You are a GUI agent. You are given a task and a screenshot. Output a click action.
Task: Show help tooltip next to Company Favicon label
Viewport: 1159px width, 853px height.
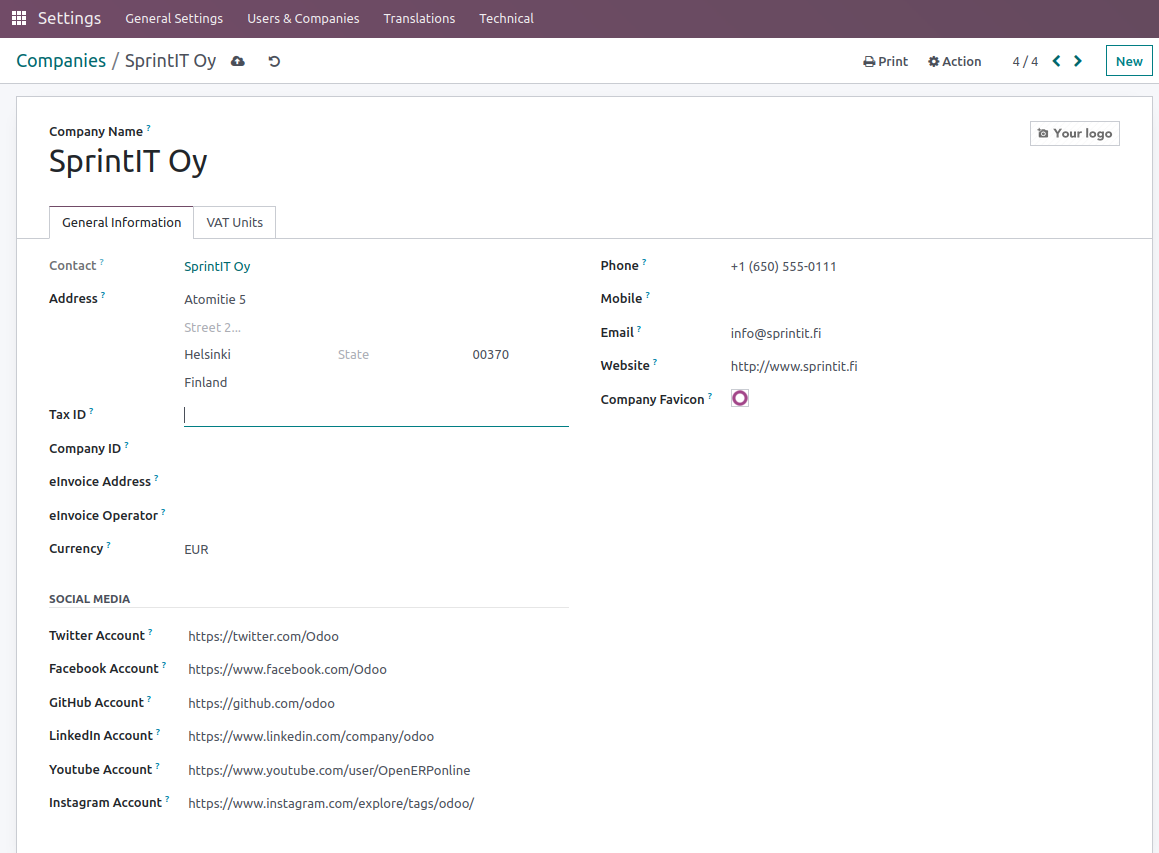(x=710, y=395)
